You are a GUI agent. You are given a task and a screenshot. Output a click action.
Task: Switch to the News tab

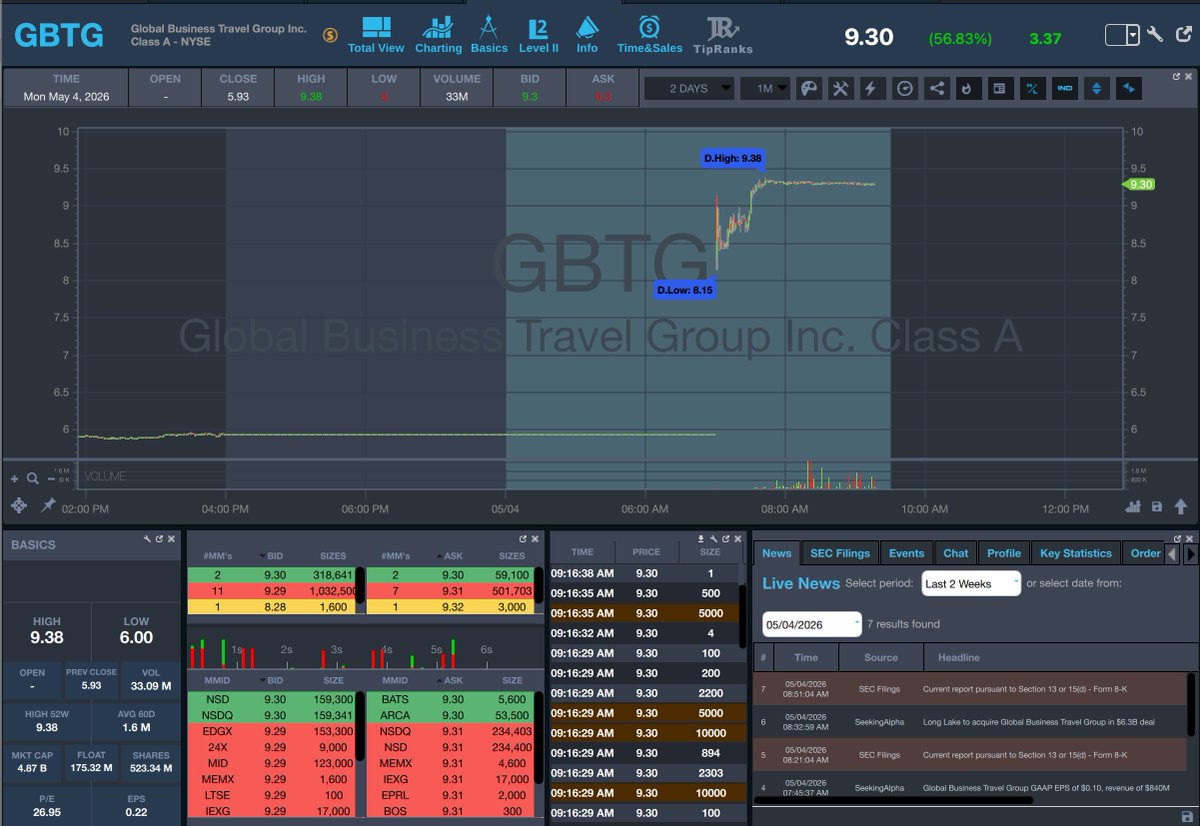[x=776, y=553]
